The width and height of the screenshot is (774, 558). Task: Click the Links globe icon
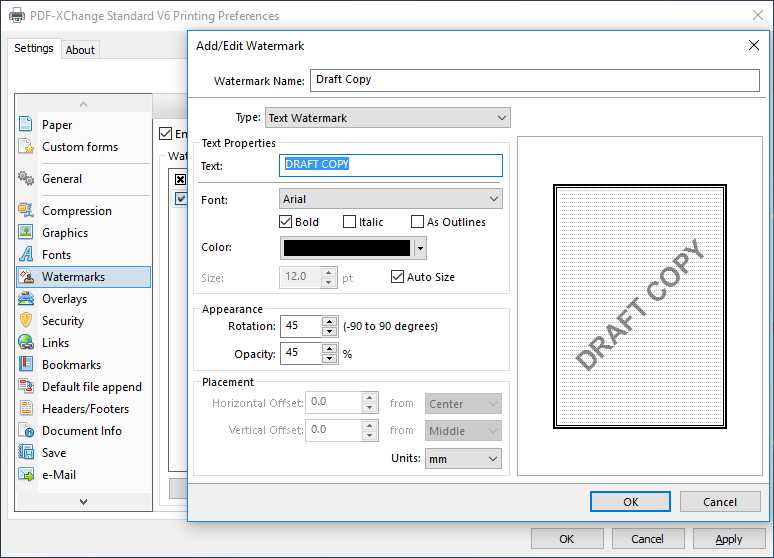click(26, 342)
